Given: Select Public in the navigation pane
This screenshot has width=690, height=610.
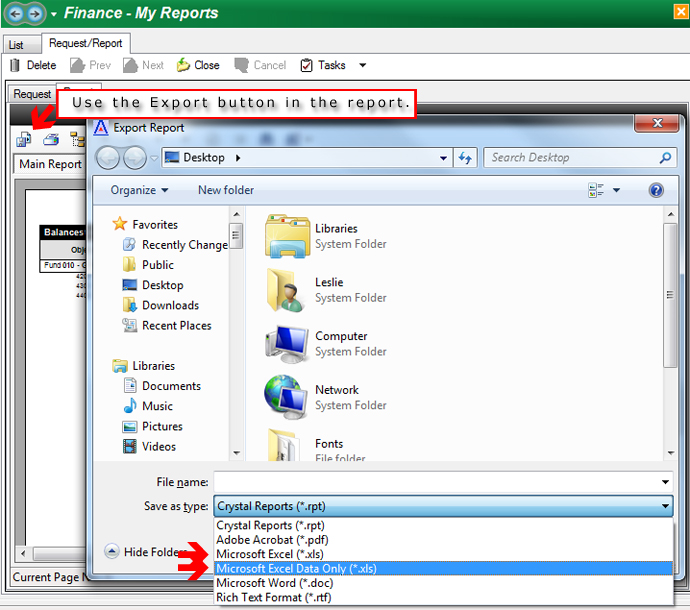Looking at the screenshot, I should [148, 265].
